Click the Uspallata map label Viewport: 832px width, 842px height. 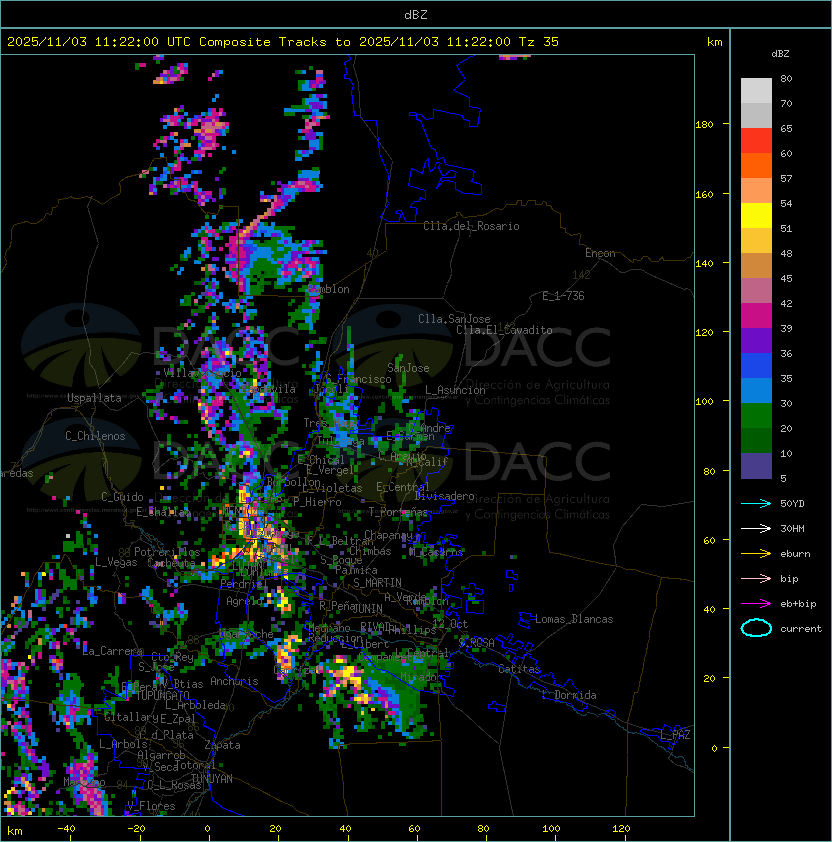click(95, 398)
